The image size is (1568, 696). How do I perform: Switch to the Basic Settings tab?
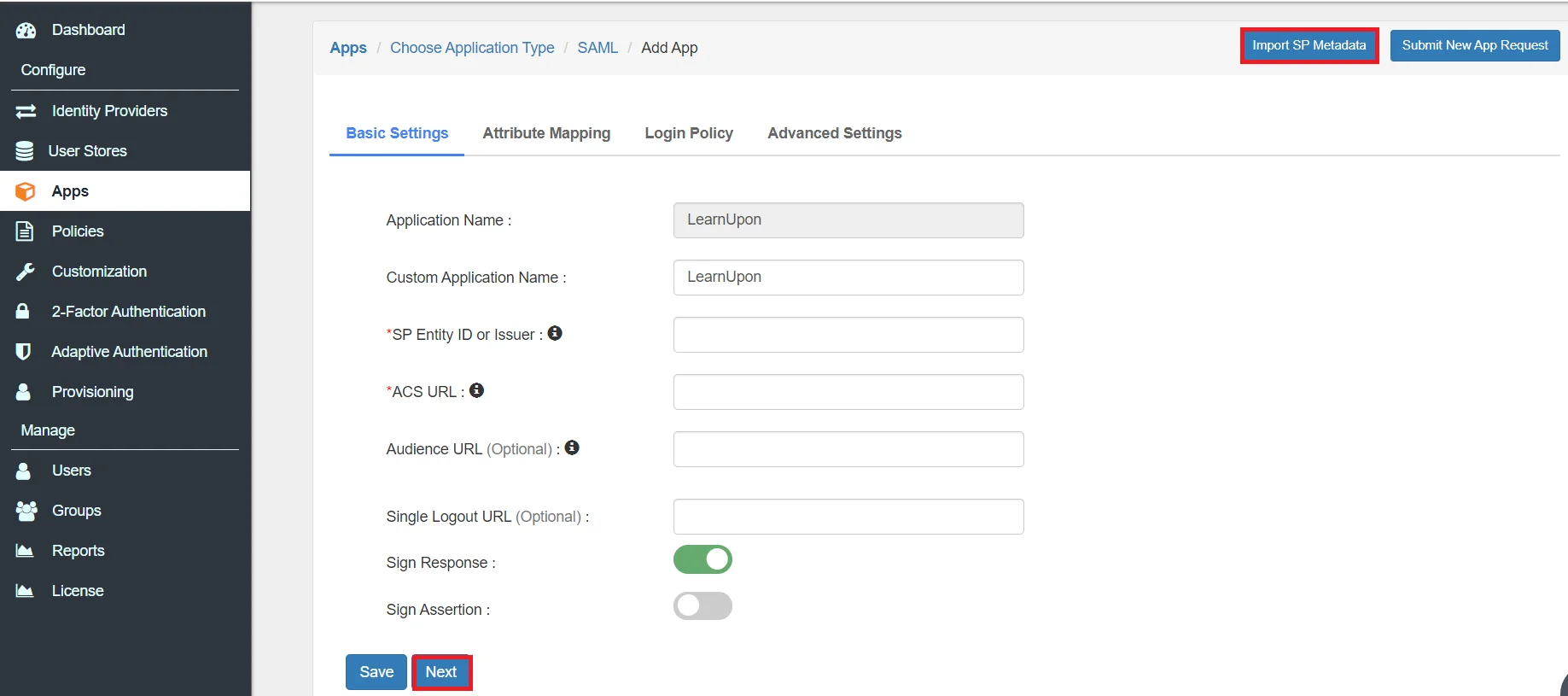397,133
